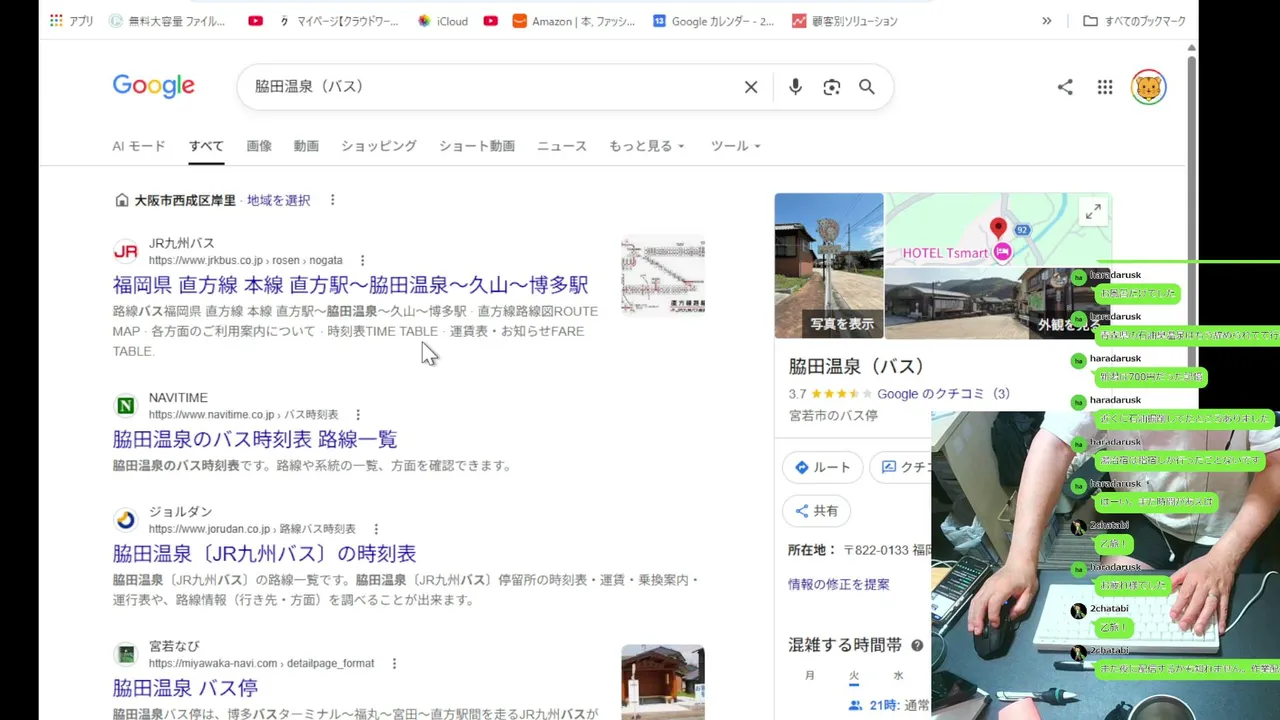Open the ジョルダン 脇田温泉 時刻表 link
This screenshot has width=1280, height=720.
click(x=264, y=553)
